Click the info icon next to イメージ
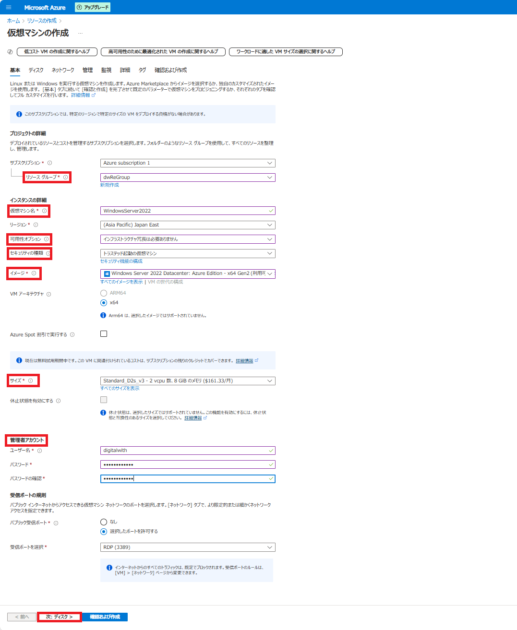The width and height of the screenshot is (517, 630). tap(34, 273)
